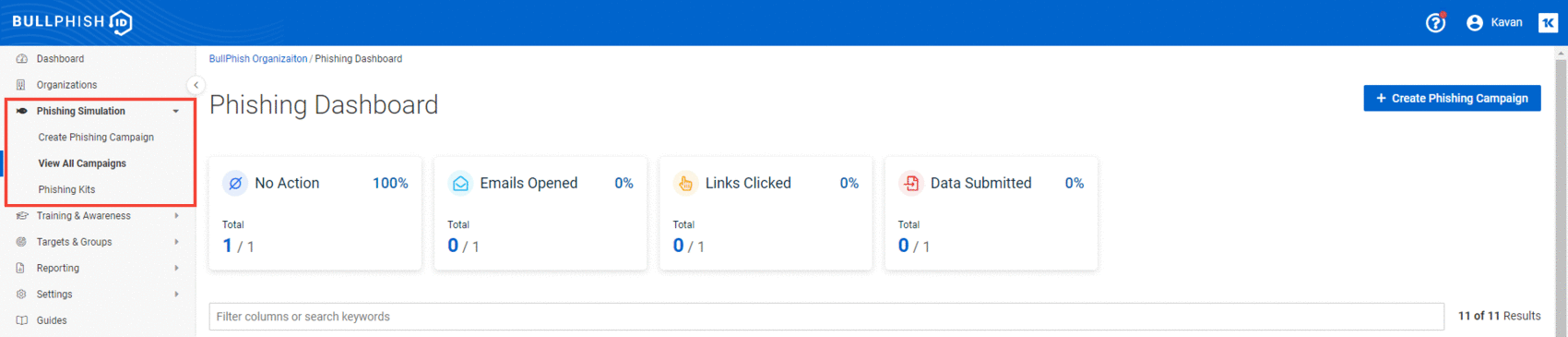This screenshot has width=1568, height=337.
Task: Click the Links Clicked hand icon
Action: 685,183
